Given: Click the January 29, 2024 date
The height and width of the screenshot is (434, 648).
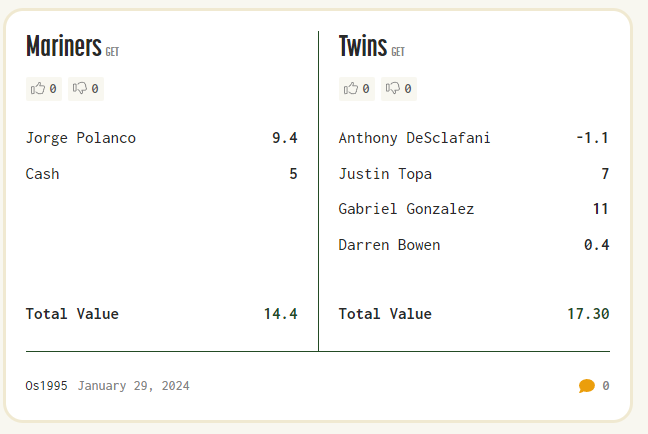Looking at the screenshot, I should [133, 386].
